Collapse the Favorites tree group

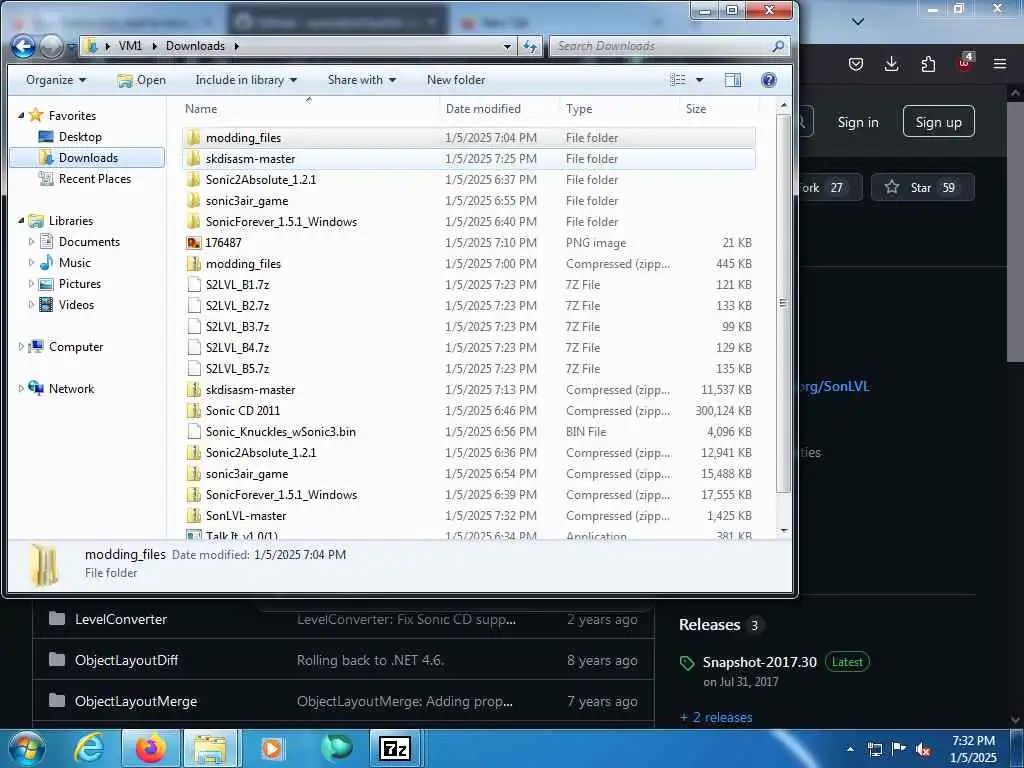click(21, 116)
